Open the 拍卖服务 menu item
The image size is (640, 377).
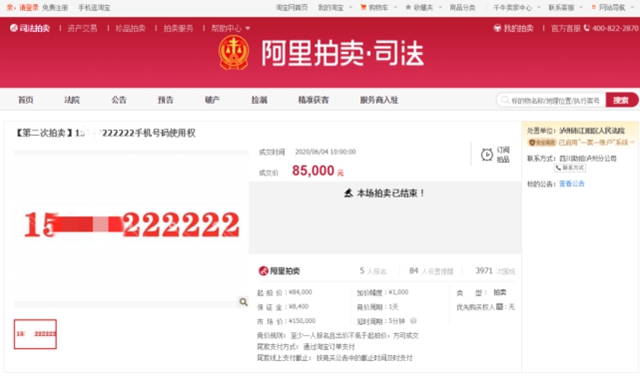[178, 28]
